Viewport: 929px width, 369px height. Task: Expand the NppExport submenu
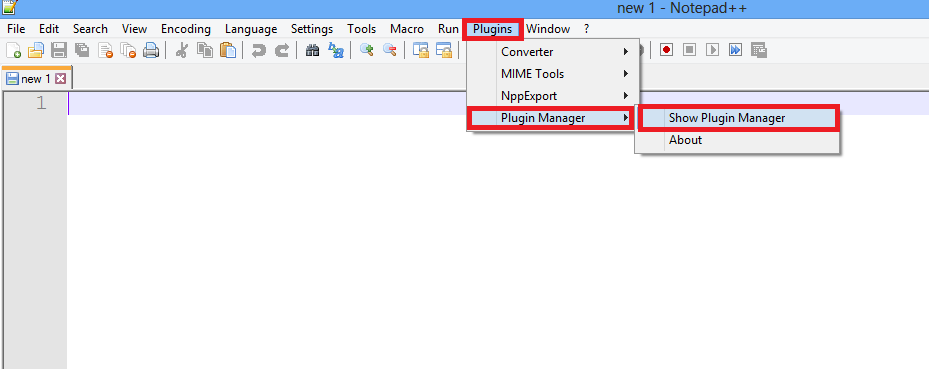[553, 95]
